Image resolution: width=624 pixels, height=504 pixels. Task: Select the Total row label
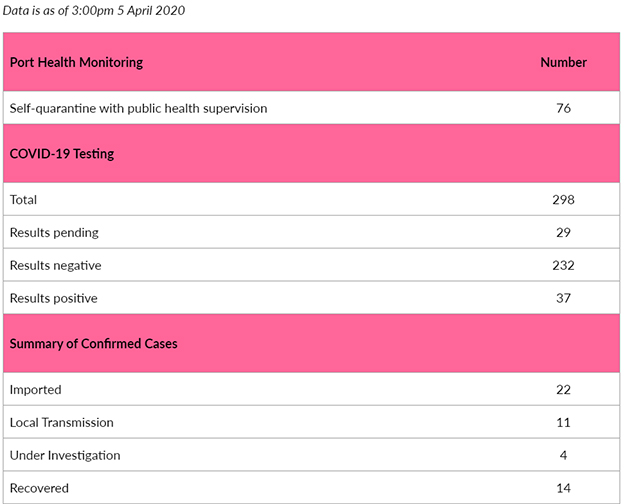(x=23, y=199)
